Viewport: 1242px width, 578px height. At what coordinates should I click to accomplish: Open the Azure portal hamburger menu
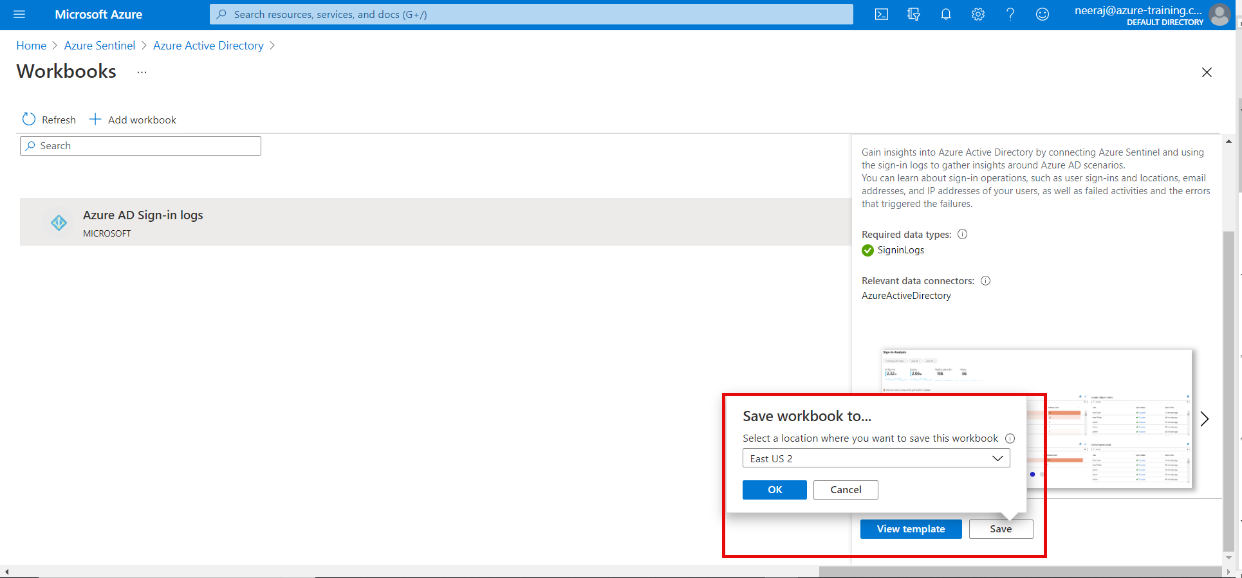[19, 14]
